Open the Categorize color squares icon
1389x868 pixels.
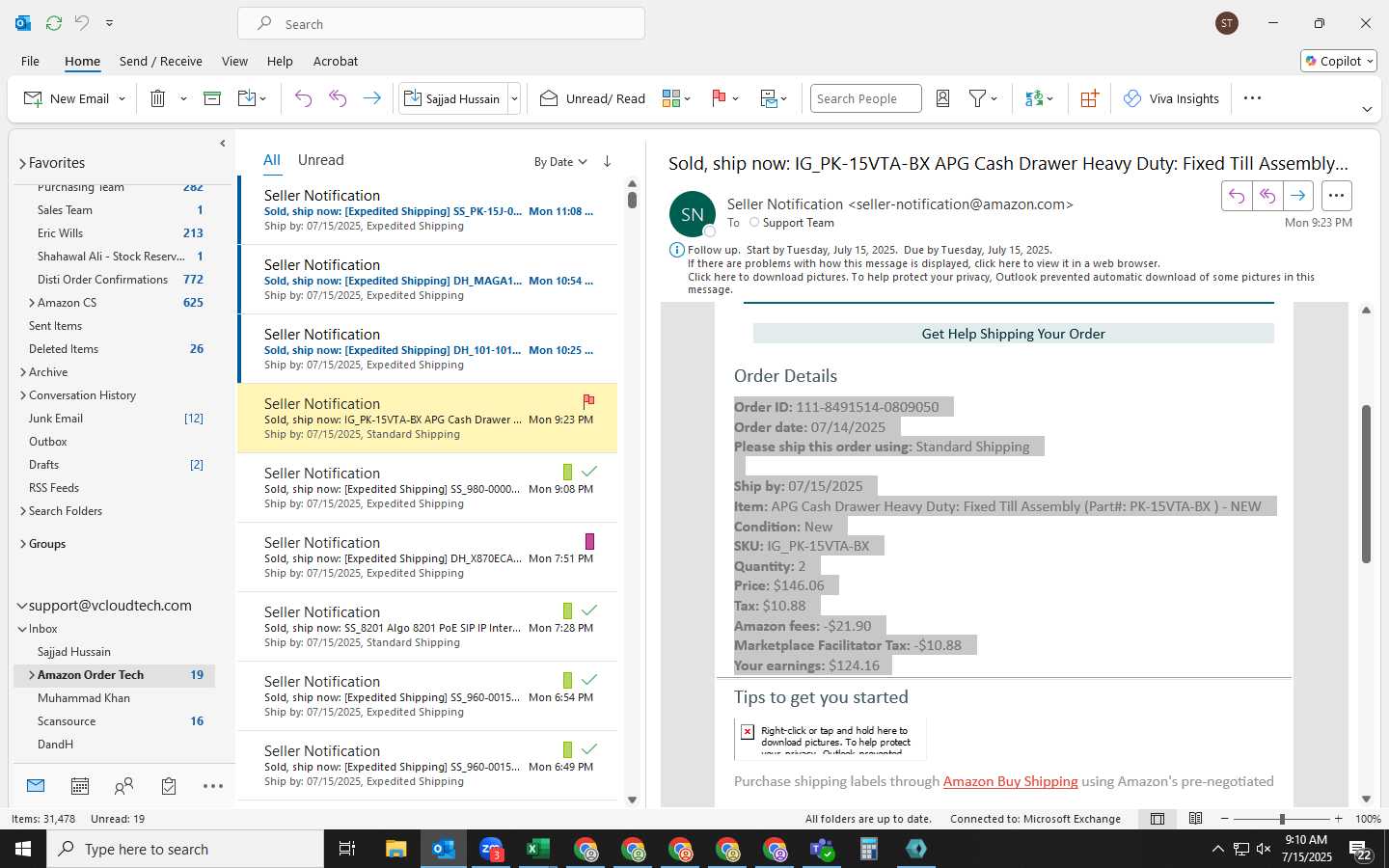click(x=671, y=98)
